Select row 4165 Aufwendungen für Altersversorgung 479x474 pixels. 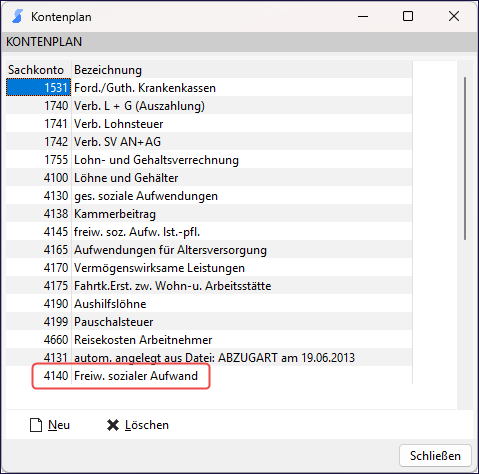tap(209, 250)
